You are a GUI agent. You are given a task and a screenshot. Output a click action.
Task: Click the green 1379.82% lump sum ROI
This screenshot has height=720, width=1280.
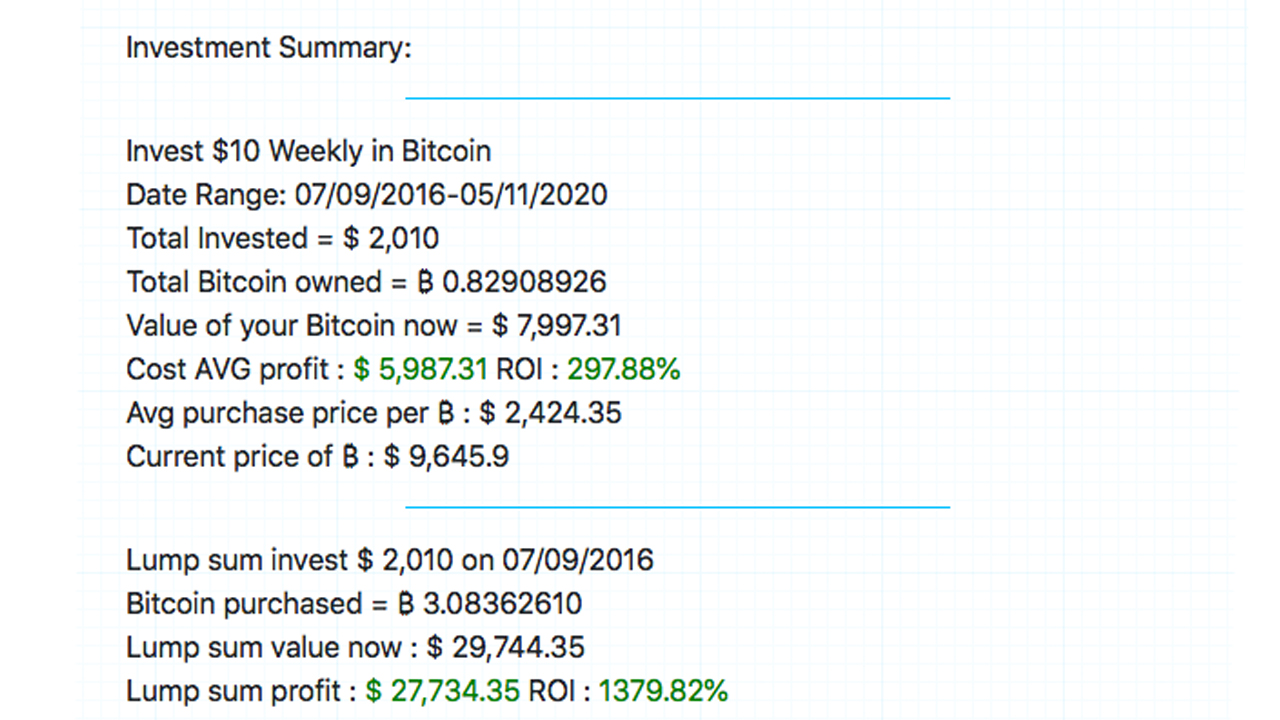click(663, 690)
